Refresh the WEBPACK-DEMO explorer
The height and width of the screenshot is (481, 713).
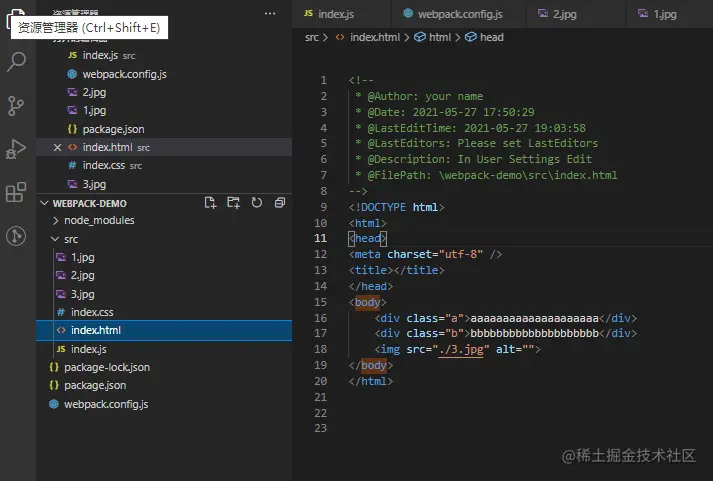point(257,203)
